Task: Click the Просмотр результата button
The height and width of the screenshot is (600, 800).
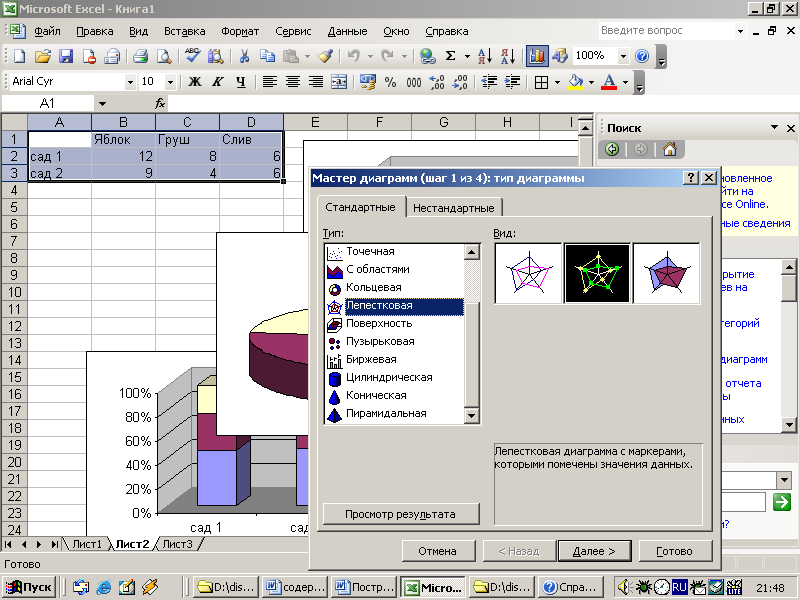Action: (x=401, y=514)
